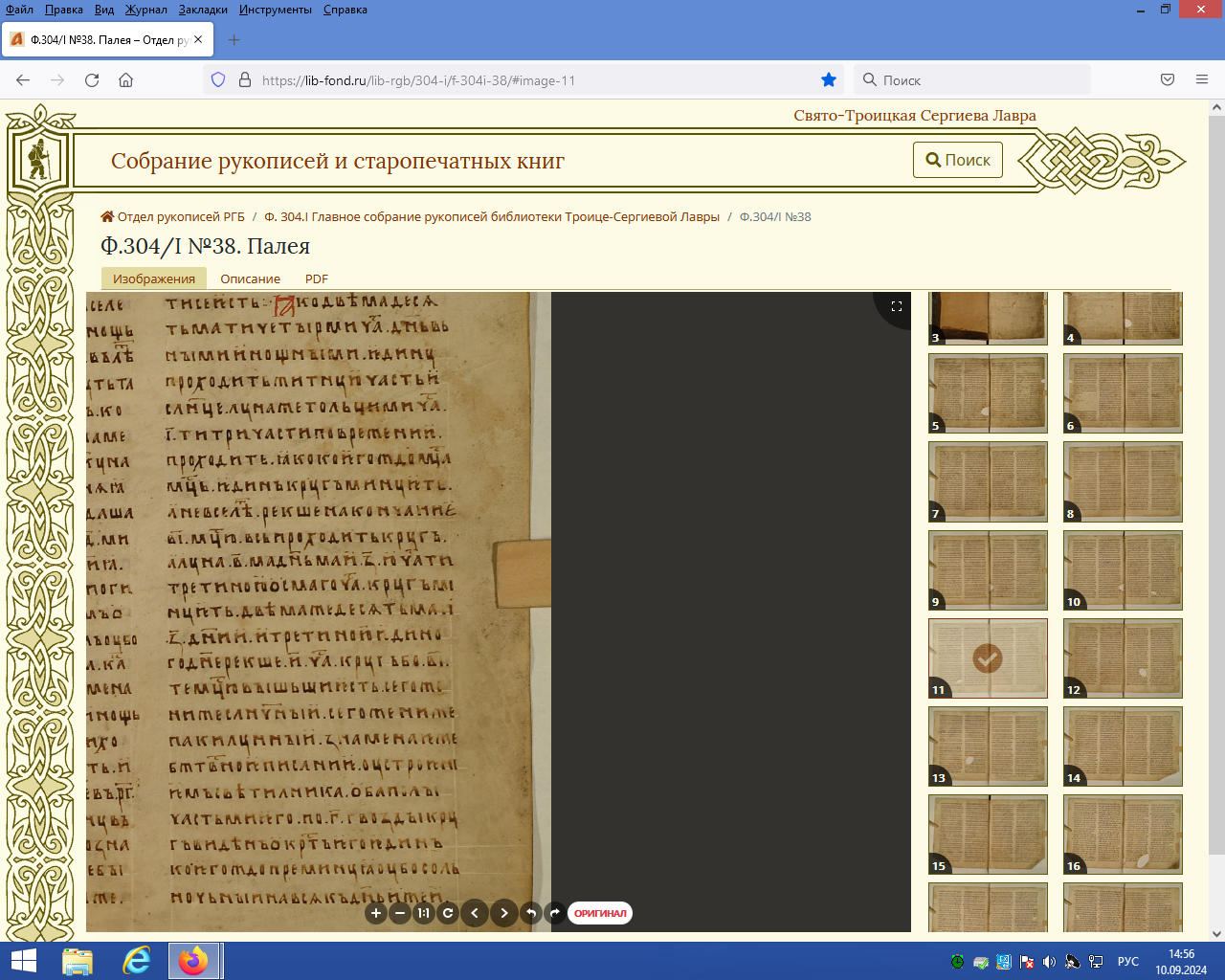Select thumbnail number 12
This screenshot has width=1225, height=980.
click(x=1123, y=658)
